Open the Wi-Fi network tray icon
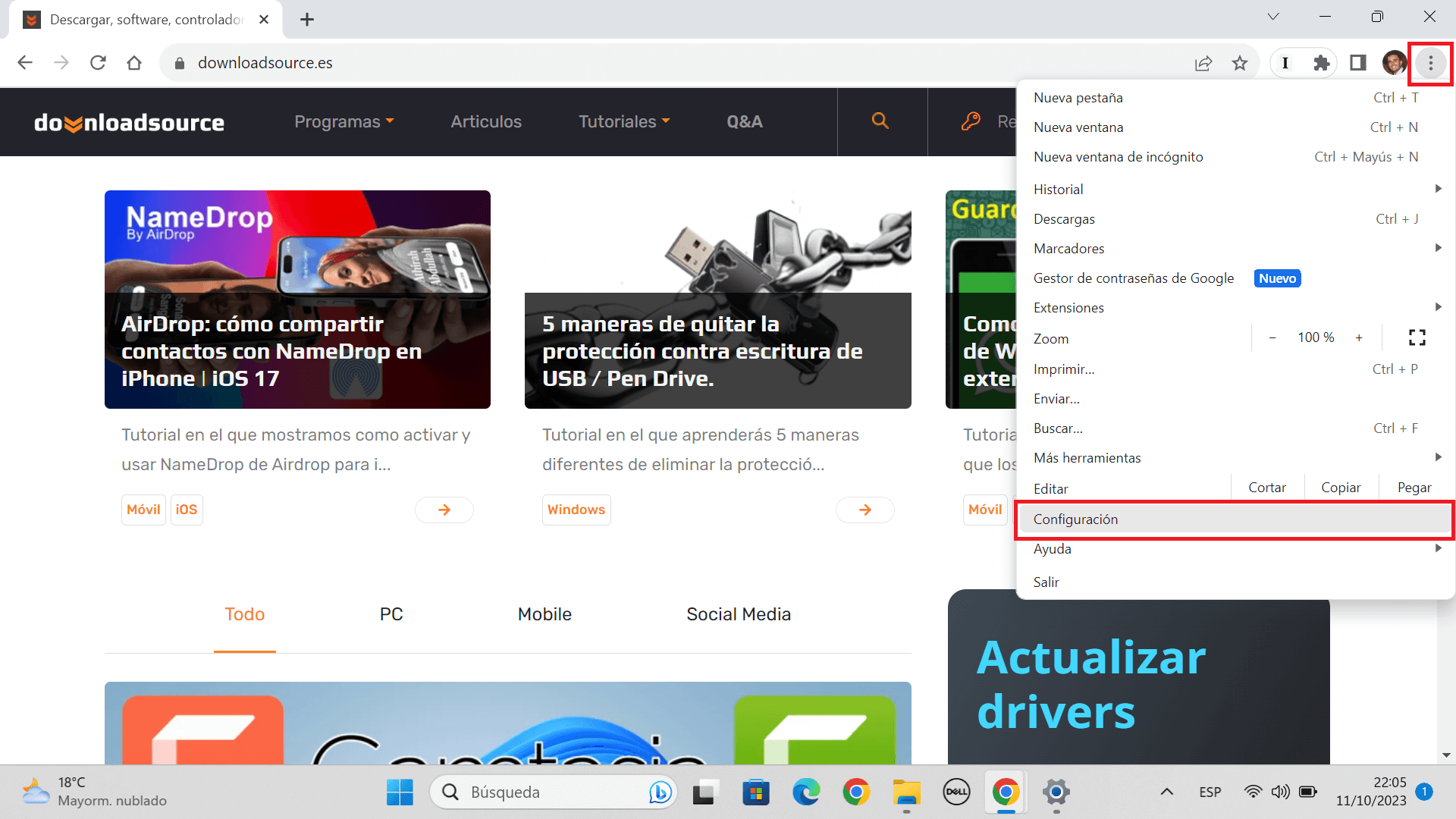 click(x=1254, y=792)
